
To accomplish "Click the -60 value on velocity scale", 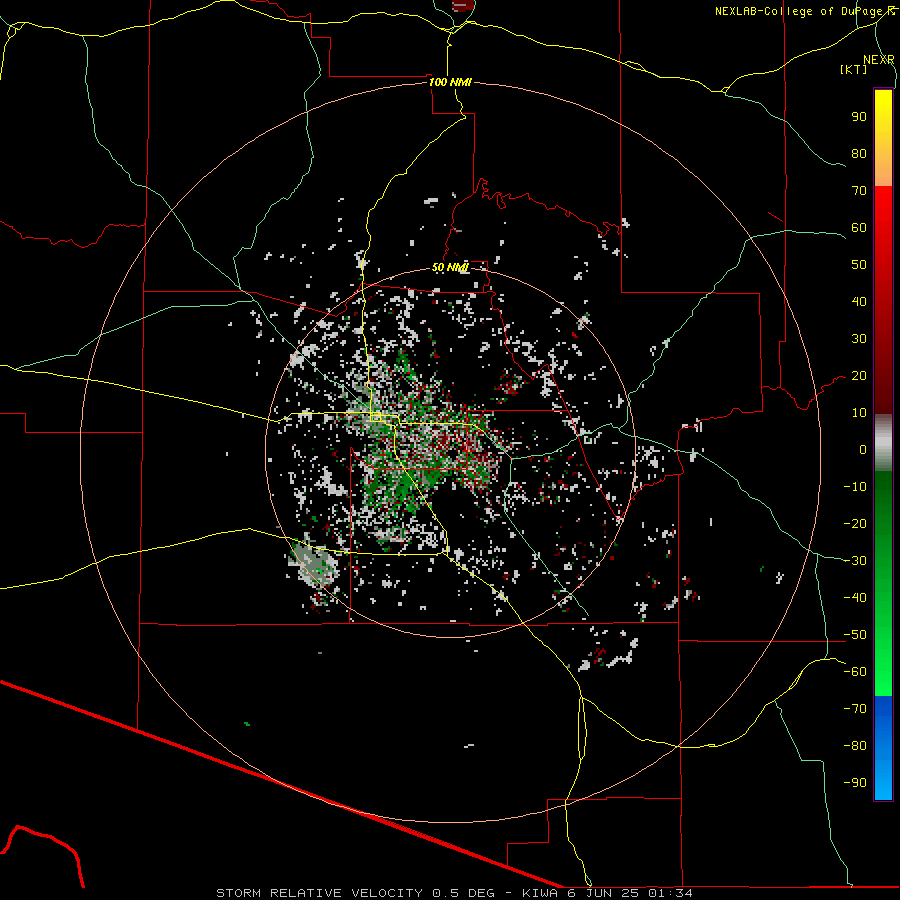I will 855,672.
